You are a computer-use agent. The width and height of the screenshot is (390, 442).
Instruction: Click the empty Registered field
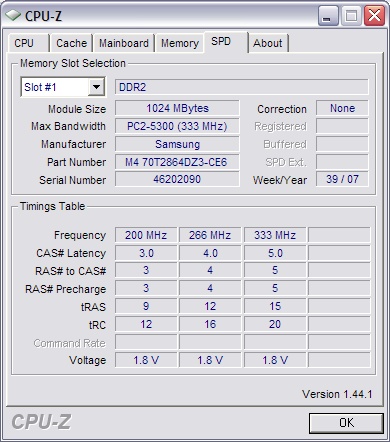pyautogui.click(x=342, y=126)
